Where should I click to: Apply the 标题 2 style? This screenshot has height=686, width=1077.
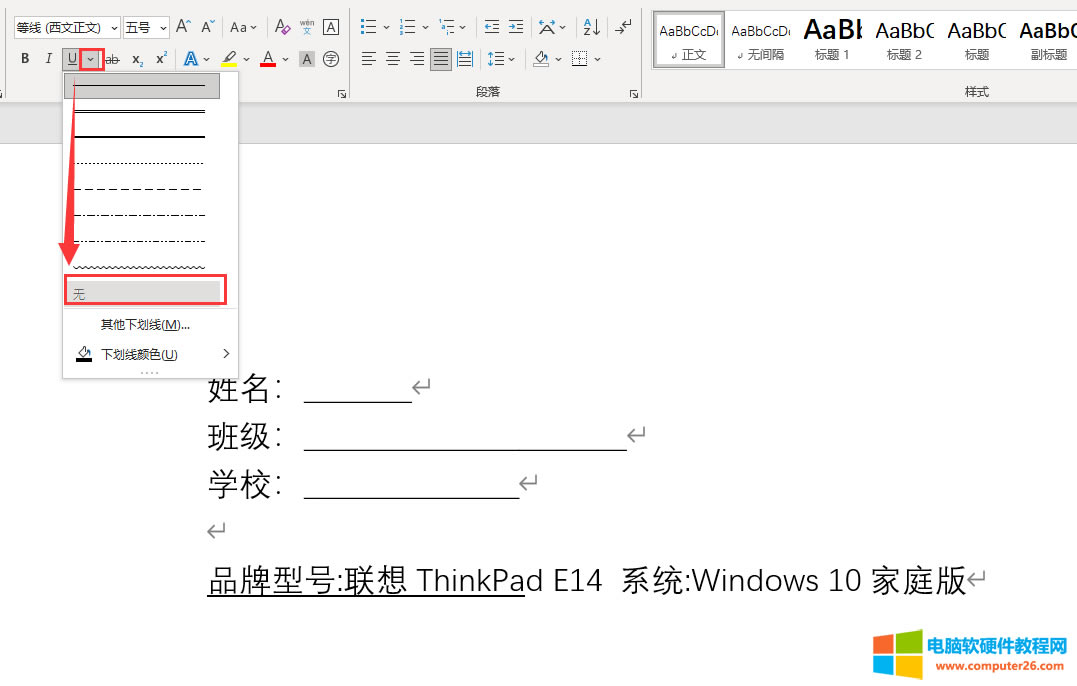pyautogui.click(x=905, y=40)
